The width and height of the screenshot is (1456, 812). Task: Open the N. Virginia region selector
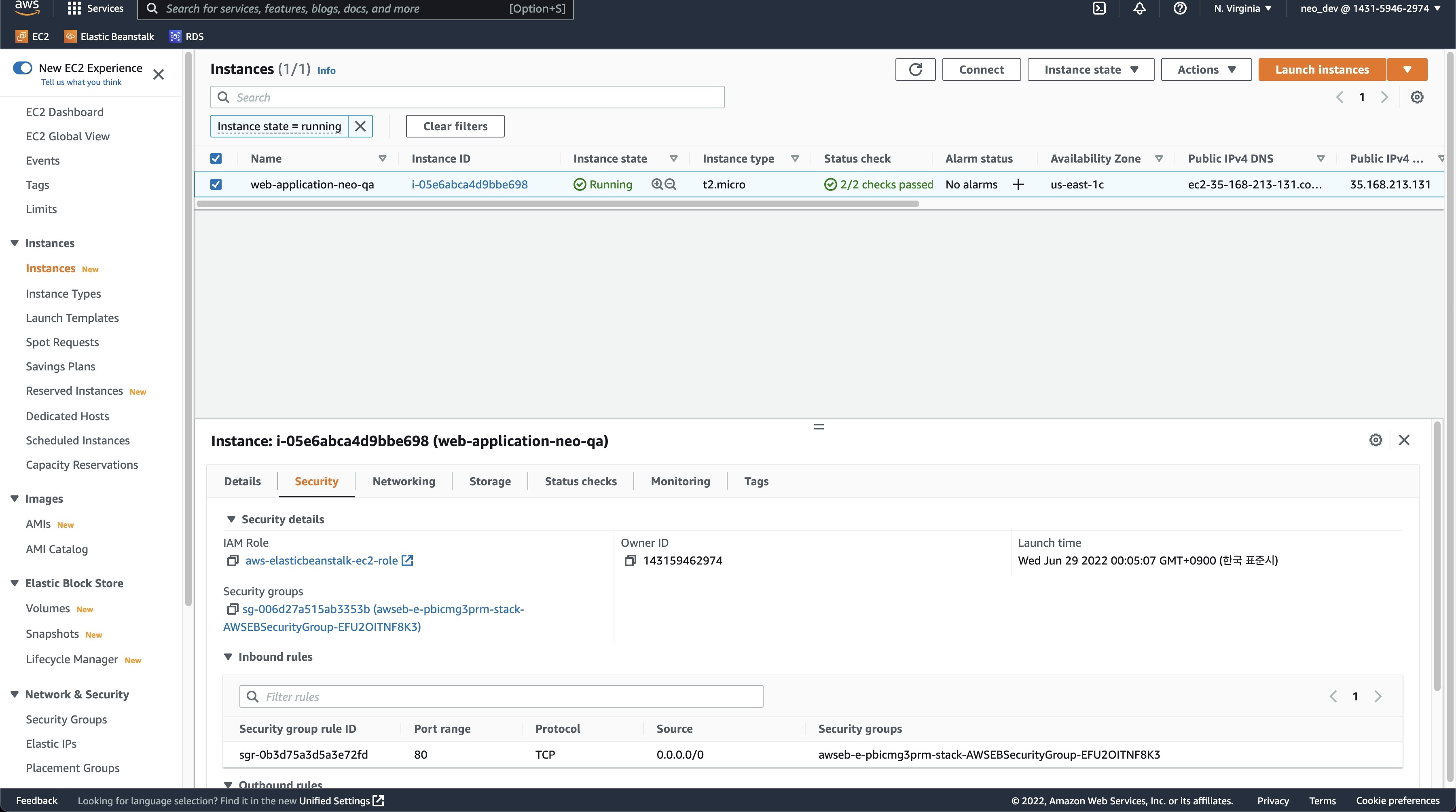coord(1242,8)
